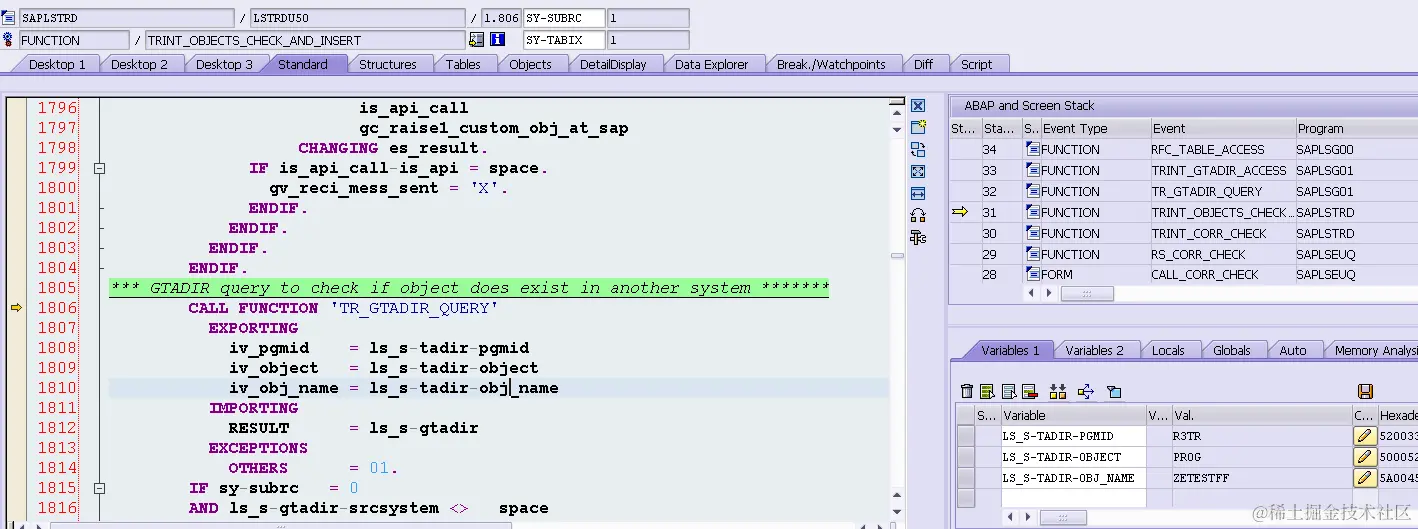1418x529 pixels.
Task: Click stack table scroll-right arrow
Action: point(1048,293)
